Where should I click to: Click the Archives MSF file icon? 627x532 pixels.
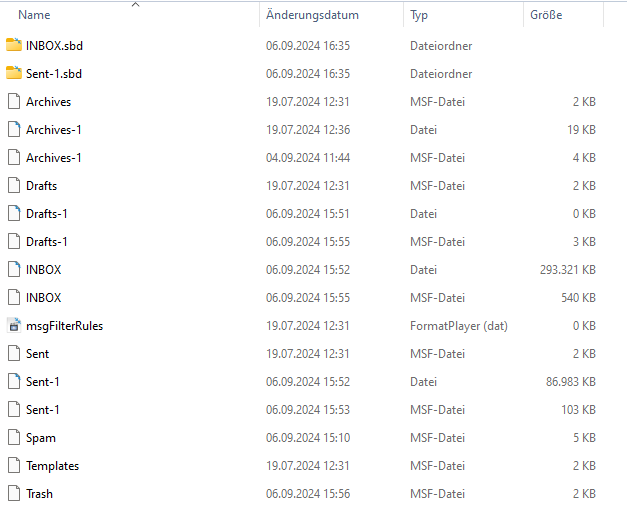point(13,101)
